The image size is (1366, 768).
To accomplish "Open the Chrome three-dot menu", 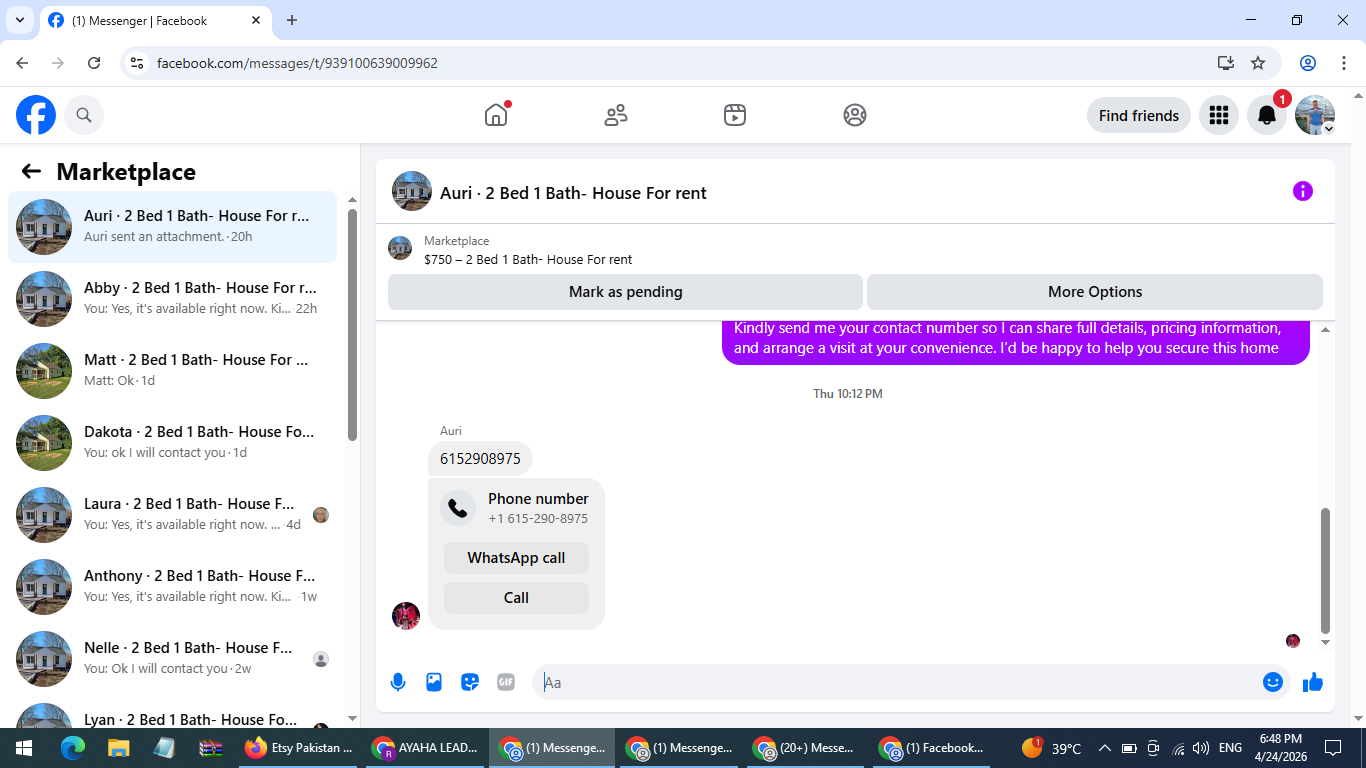I will pos(1344,63).
